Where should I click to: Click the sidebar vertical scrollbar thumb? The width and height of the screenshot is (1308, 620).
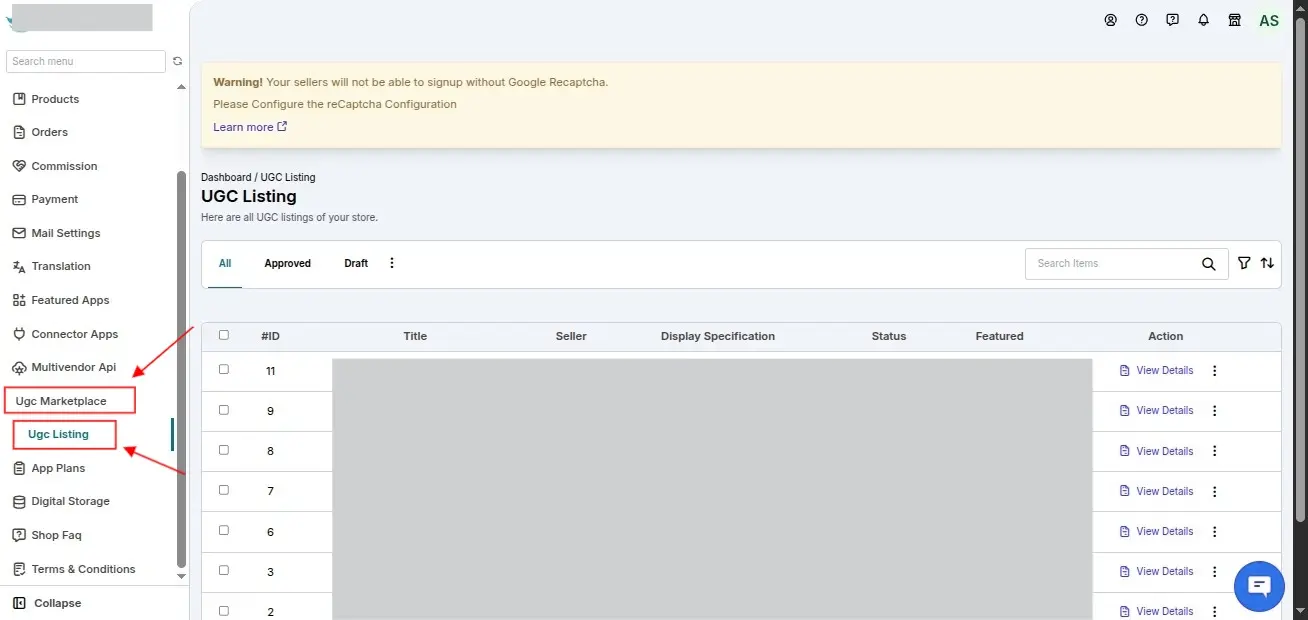point(181,368)
